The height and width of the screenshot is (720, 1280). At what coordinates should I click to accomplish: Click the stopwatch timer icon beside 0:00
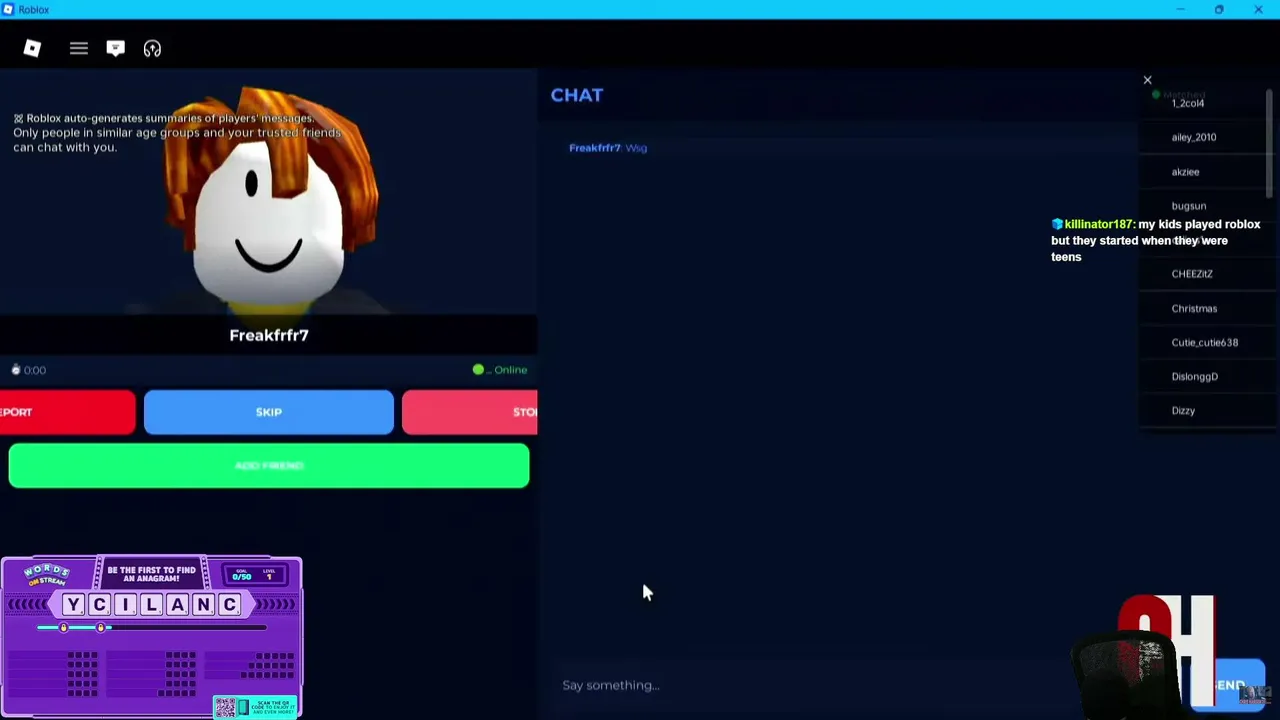tap(16, 370)
